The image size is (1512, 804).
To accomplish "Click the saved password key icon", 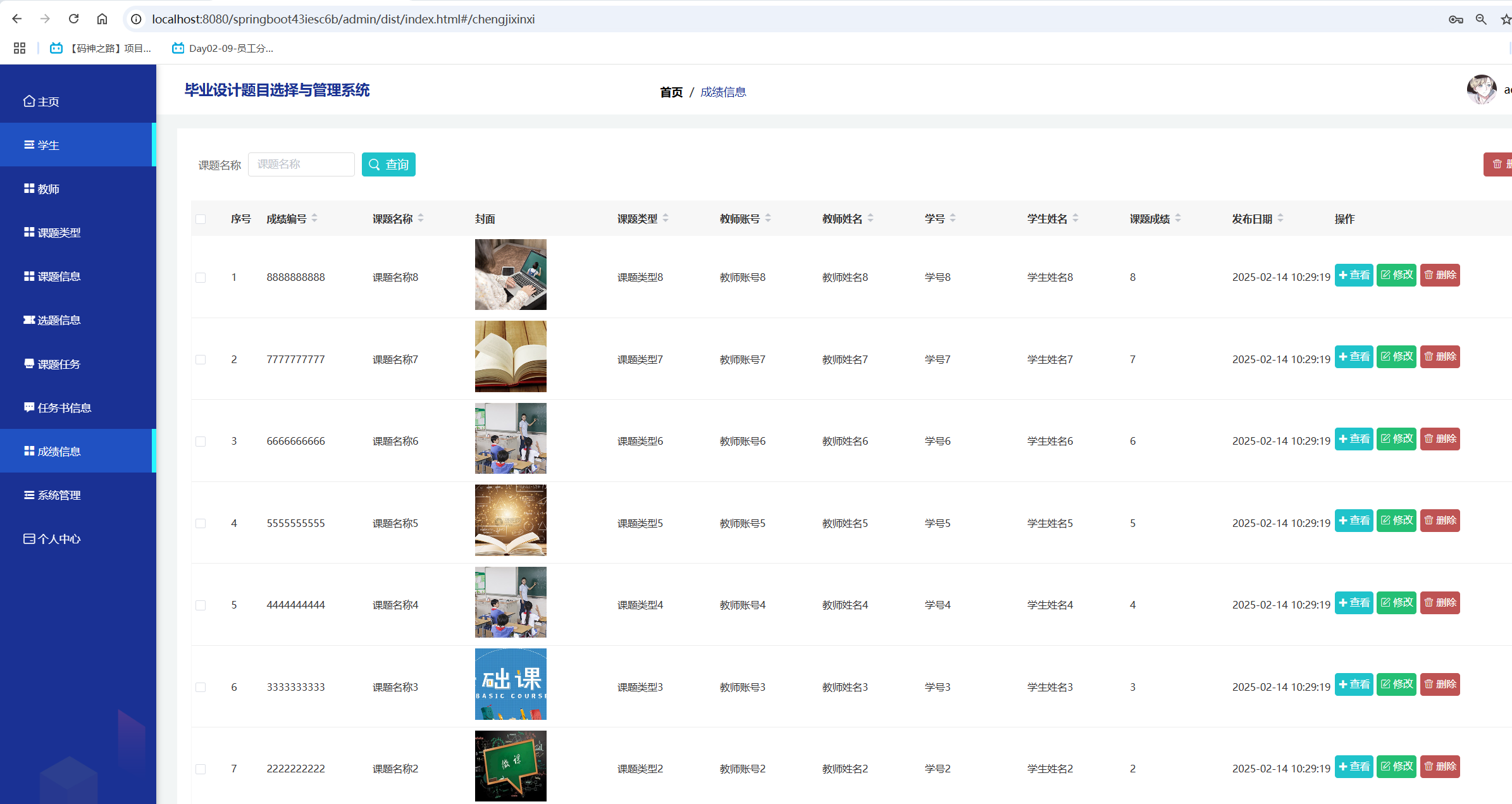I will [1455, 19].
